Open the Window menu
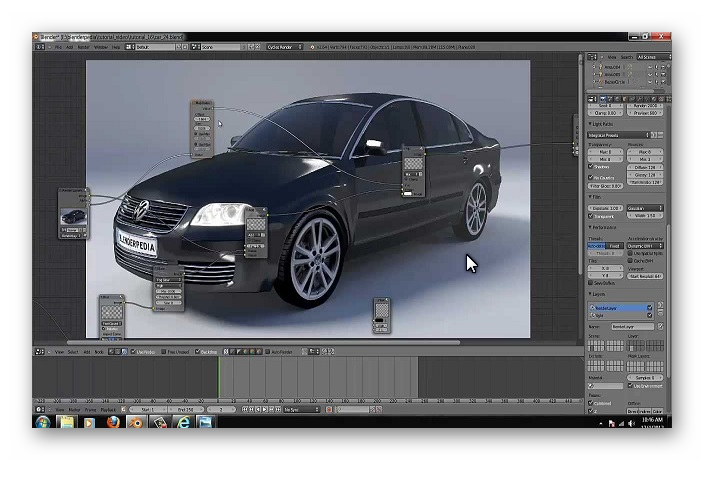Image resolution: width=704 pixels, height=485 pixels. [101, 47]
